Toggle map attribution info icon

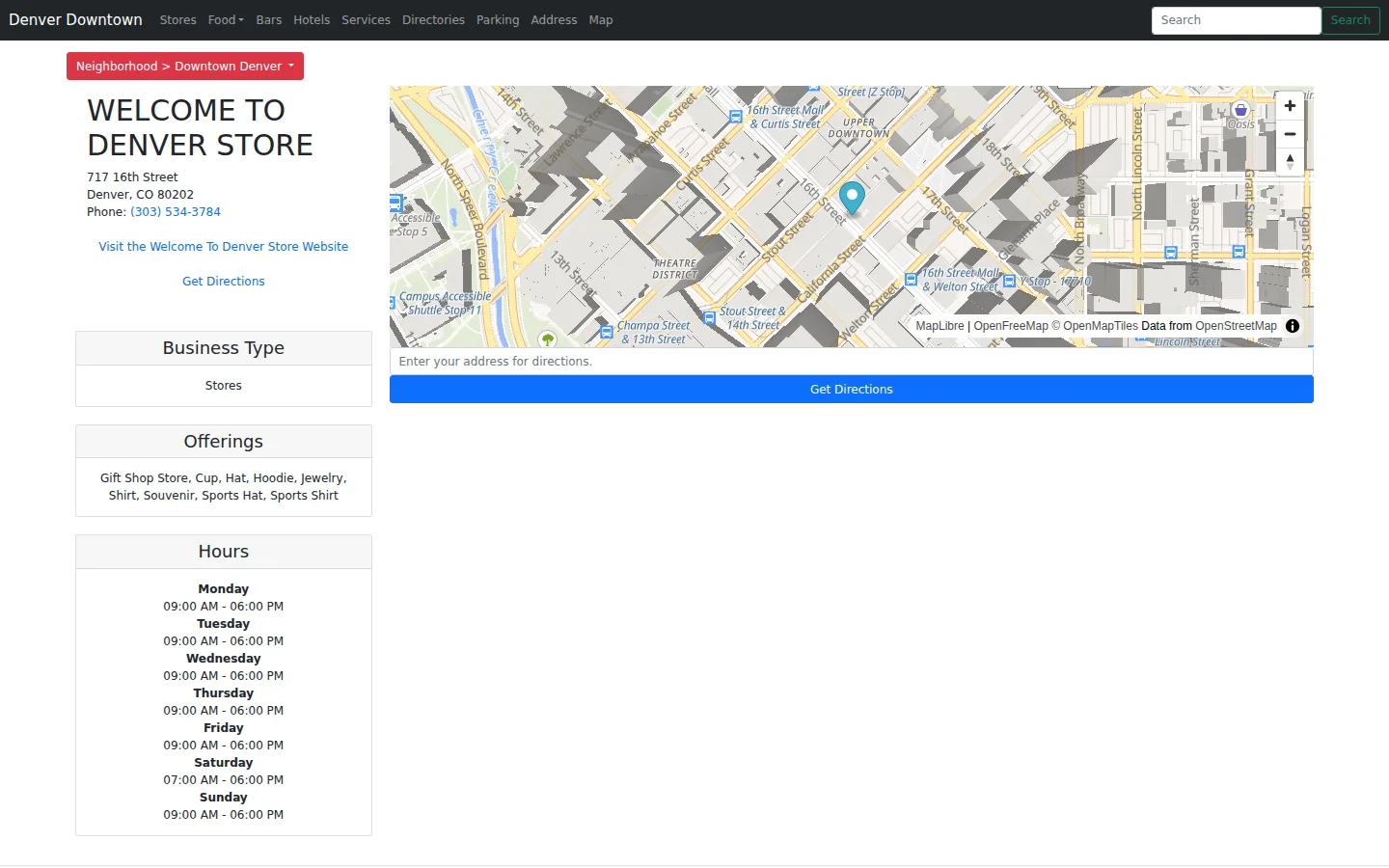(1293, 326)
